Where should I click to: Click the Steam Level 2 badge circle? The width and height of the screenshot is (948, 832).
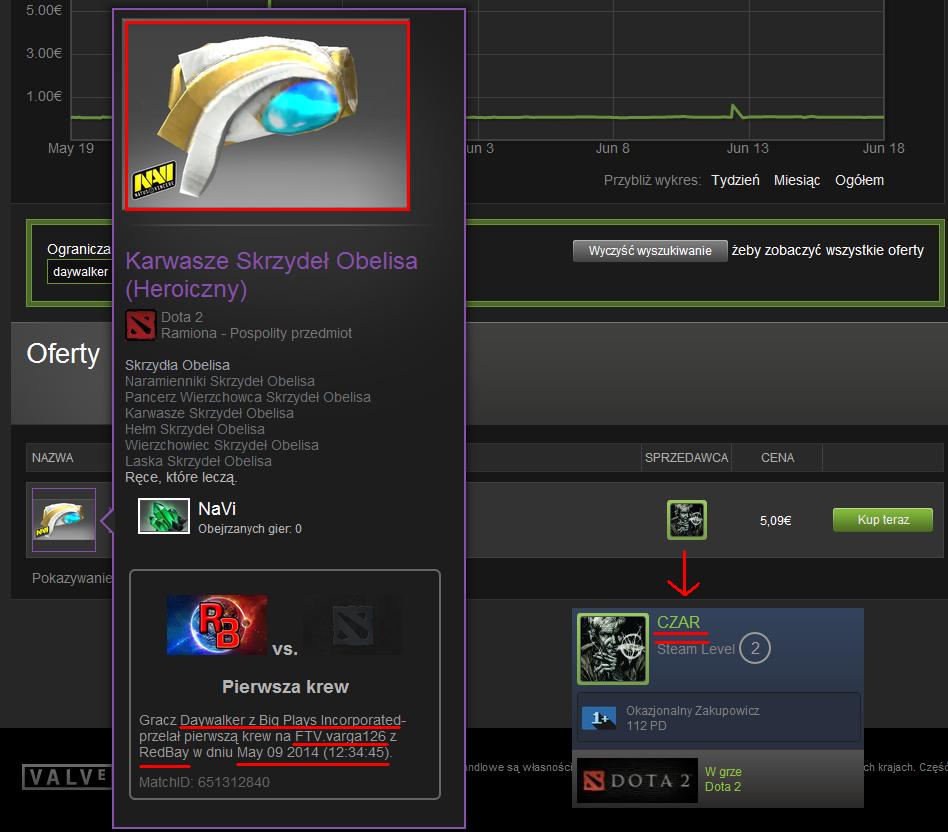(x=755, y=648)
